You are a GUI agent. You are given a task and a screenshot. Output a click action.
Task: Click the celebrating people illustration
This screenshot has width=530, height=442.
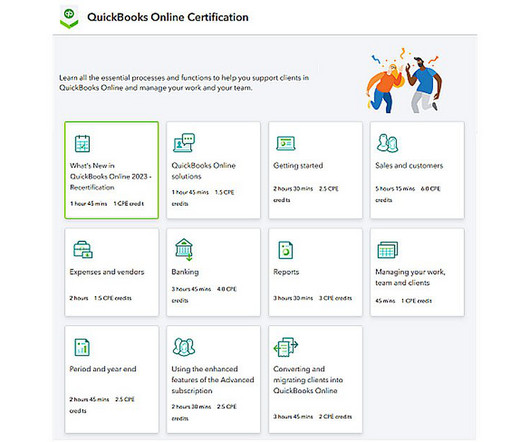click(x=405, y=81)
